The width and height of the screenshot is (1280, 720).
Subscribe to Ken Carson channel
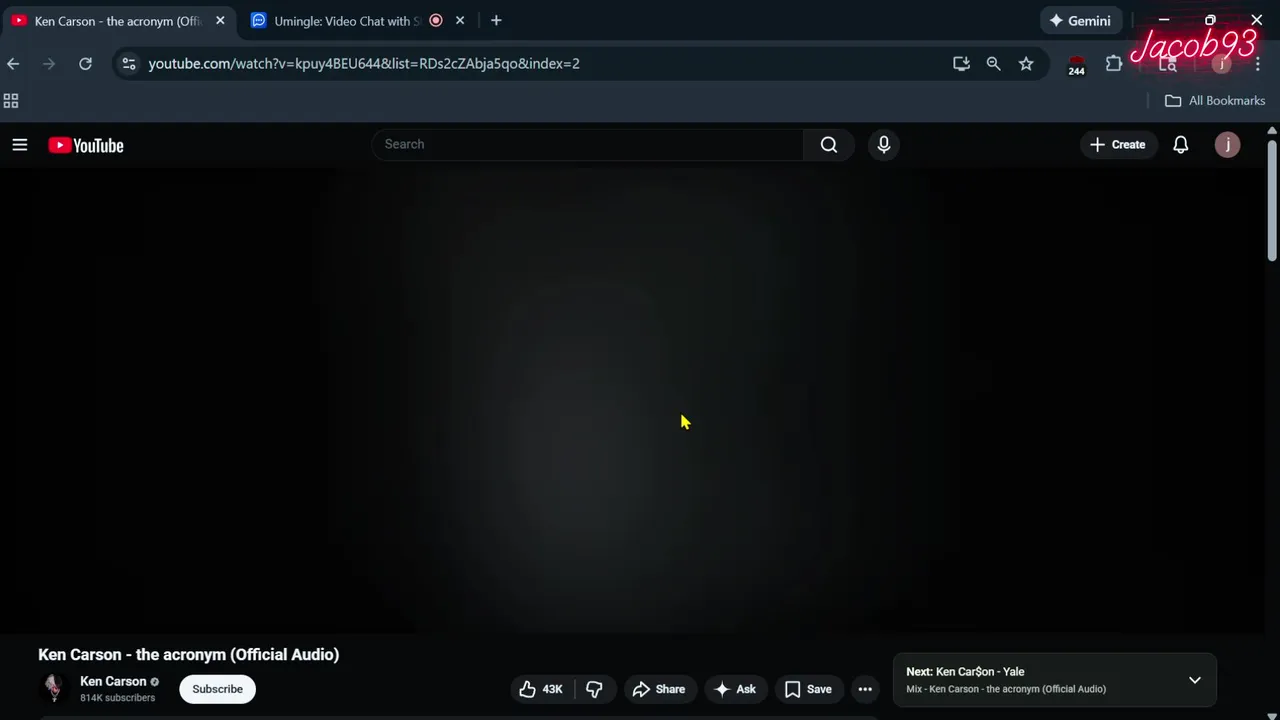point(217,689)
